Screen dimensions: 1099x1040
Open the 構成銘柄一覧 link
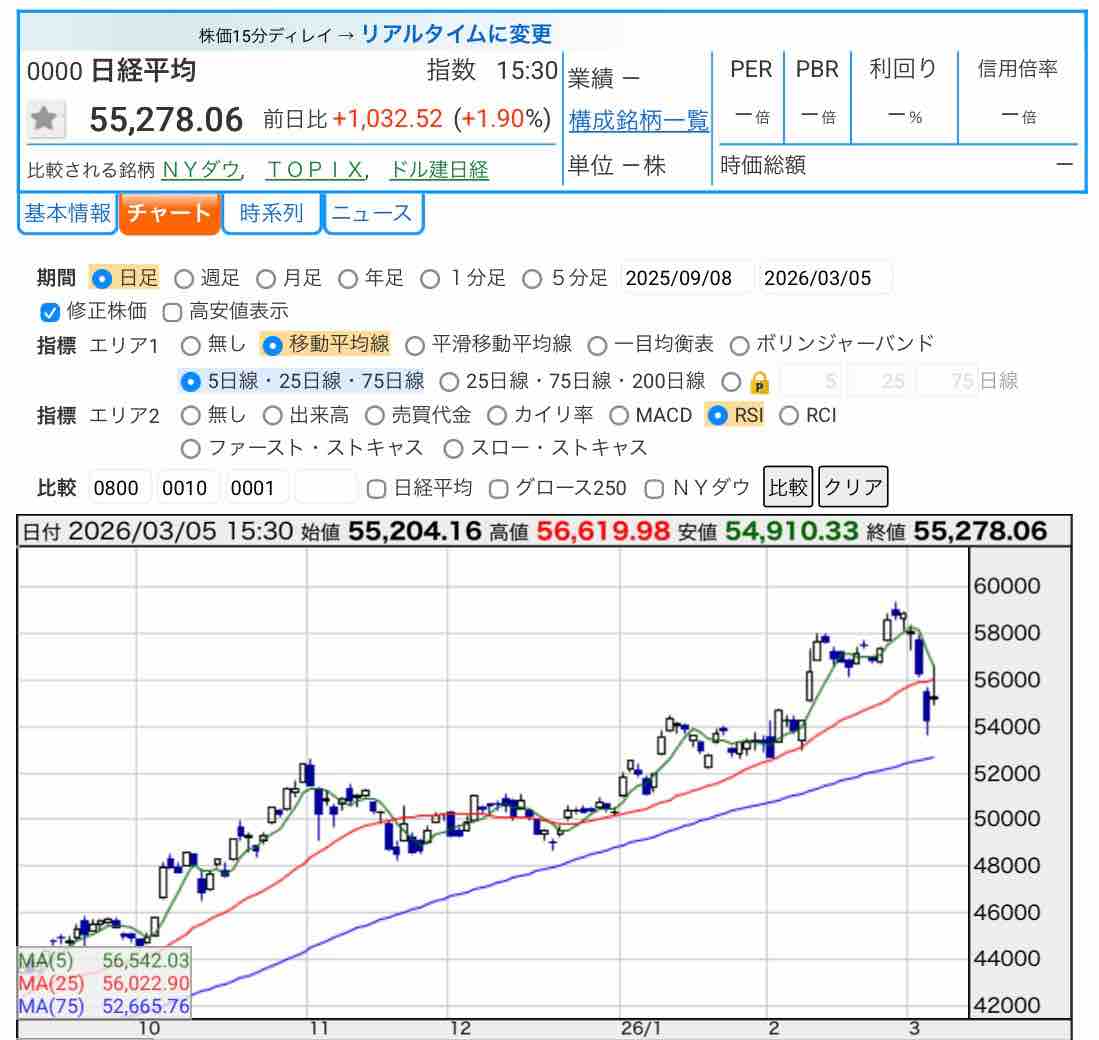click(638, 121)
